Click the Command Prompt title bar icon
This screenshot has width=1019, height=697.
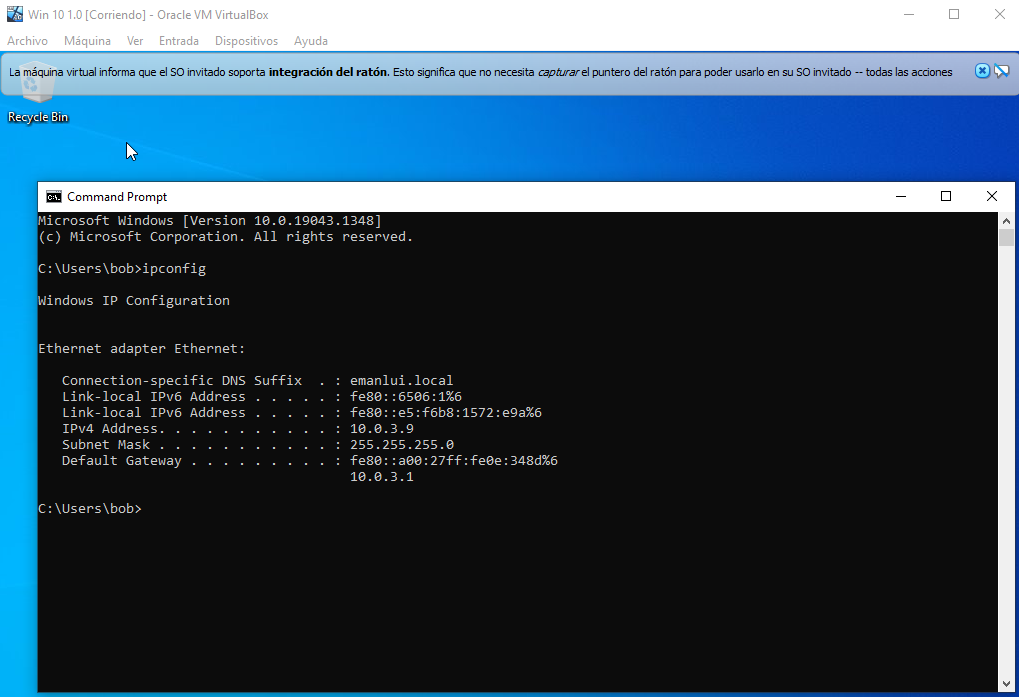pos(53,197)
